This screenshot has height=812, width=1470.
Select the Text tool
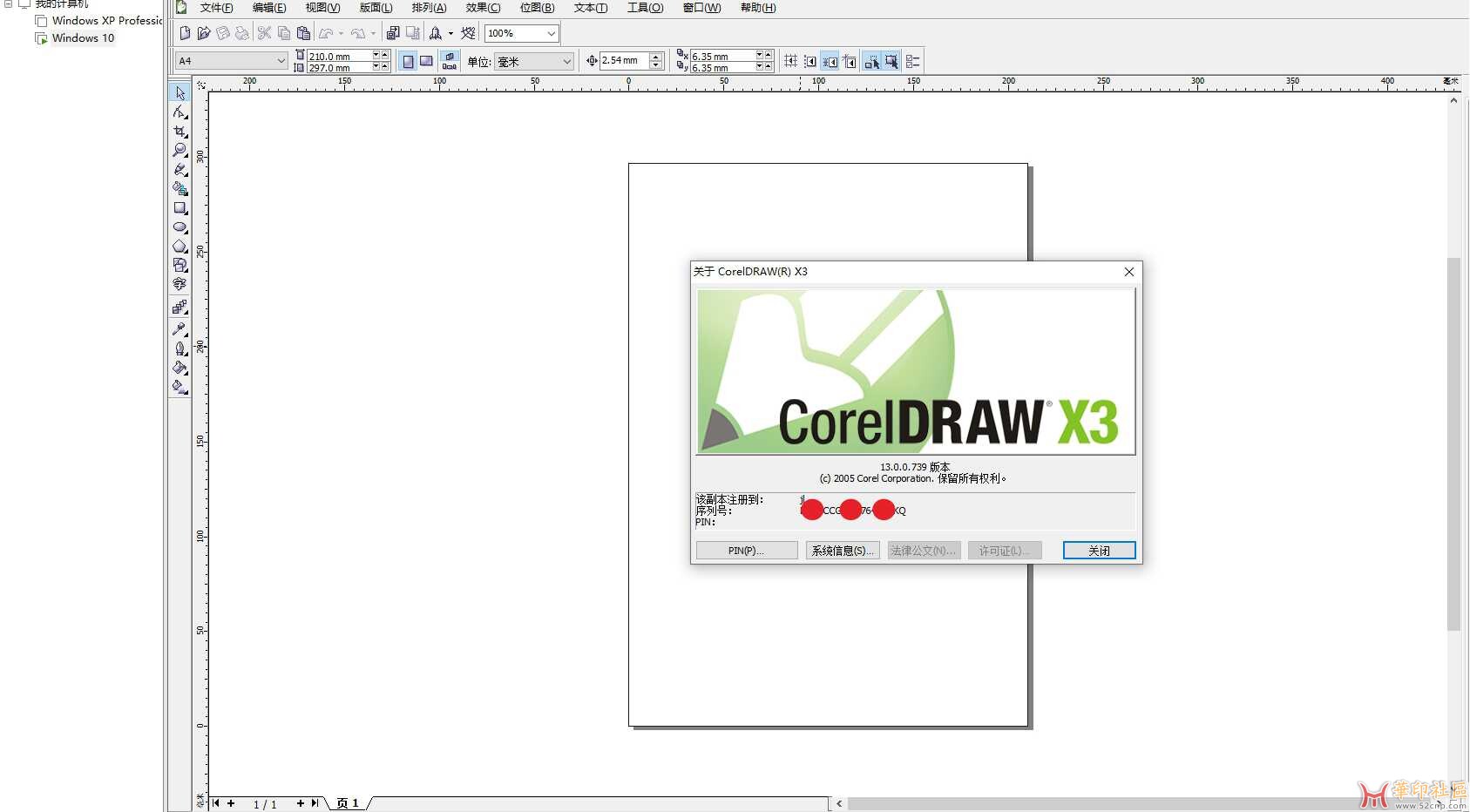click(180, 284)
